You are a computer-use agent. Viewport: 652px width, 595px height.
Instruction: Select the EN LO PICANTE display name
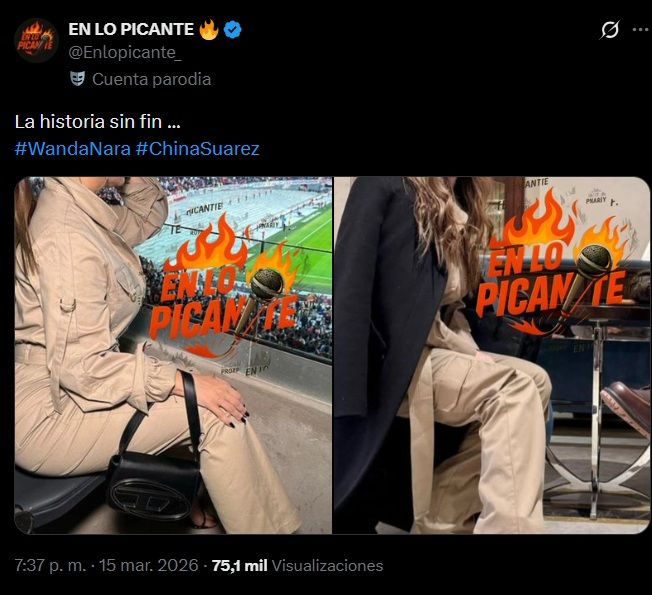(131, 30)
